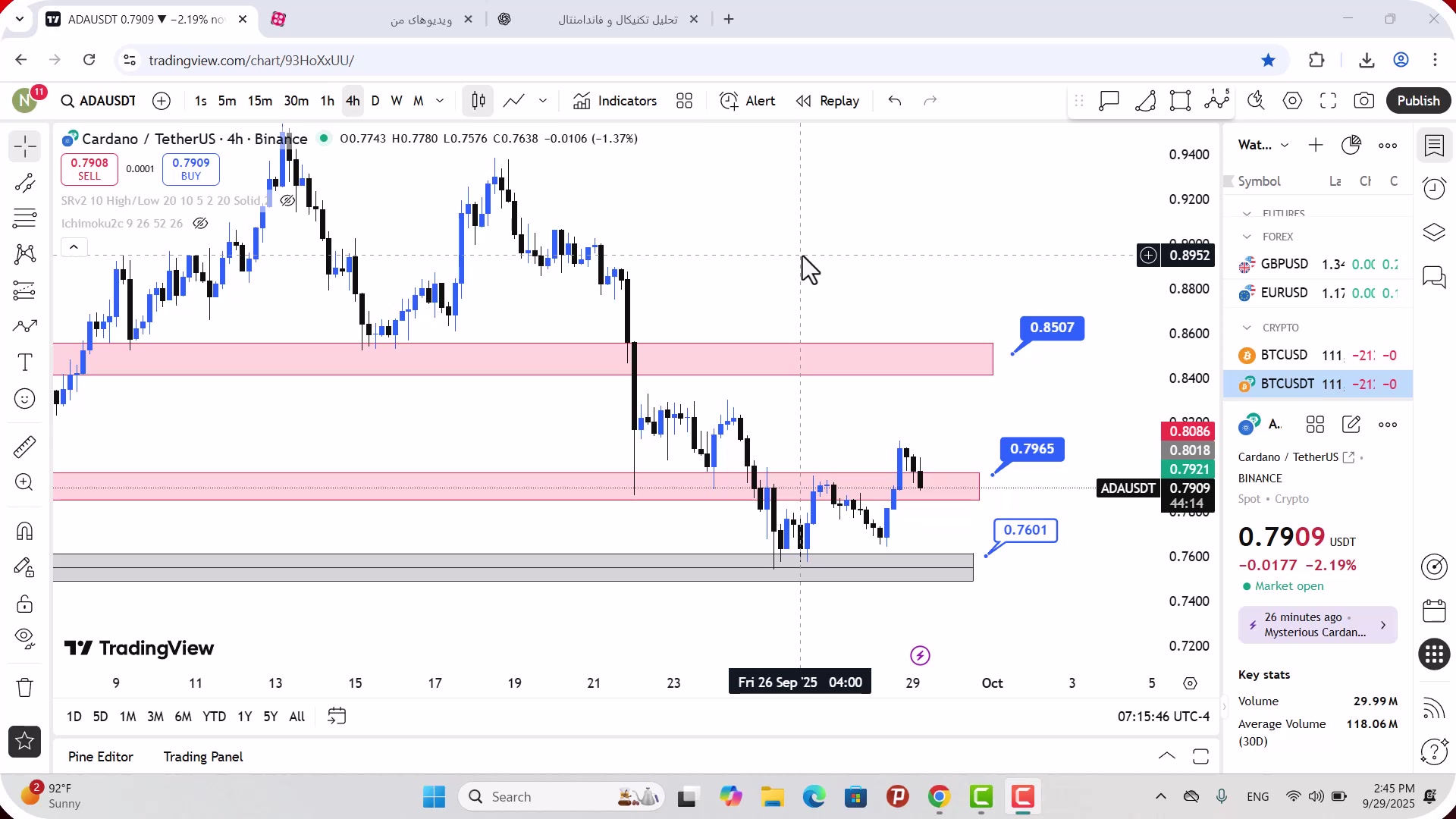
Task: Toggle Ichimoku2c indicator visibility eye
Action: pyautogui.click(x=200, y=224)
